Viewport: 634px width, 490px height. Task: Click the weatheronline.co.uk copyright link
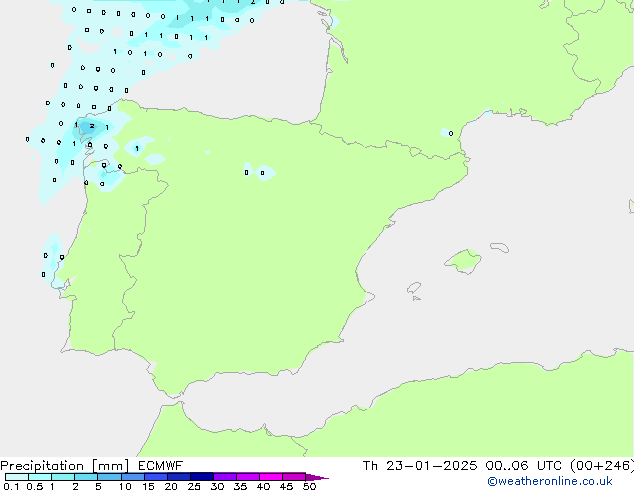coord(549,481)
